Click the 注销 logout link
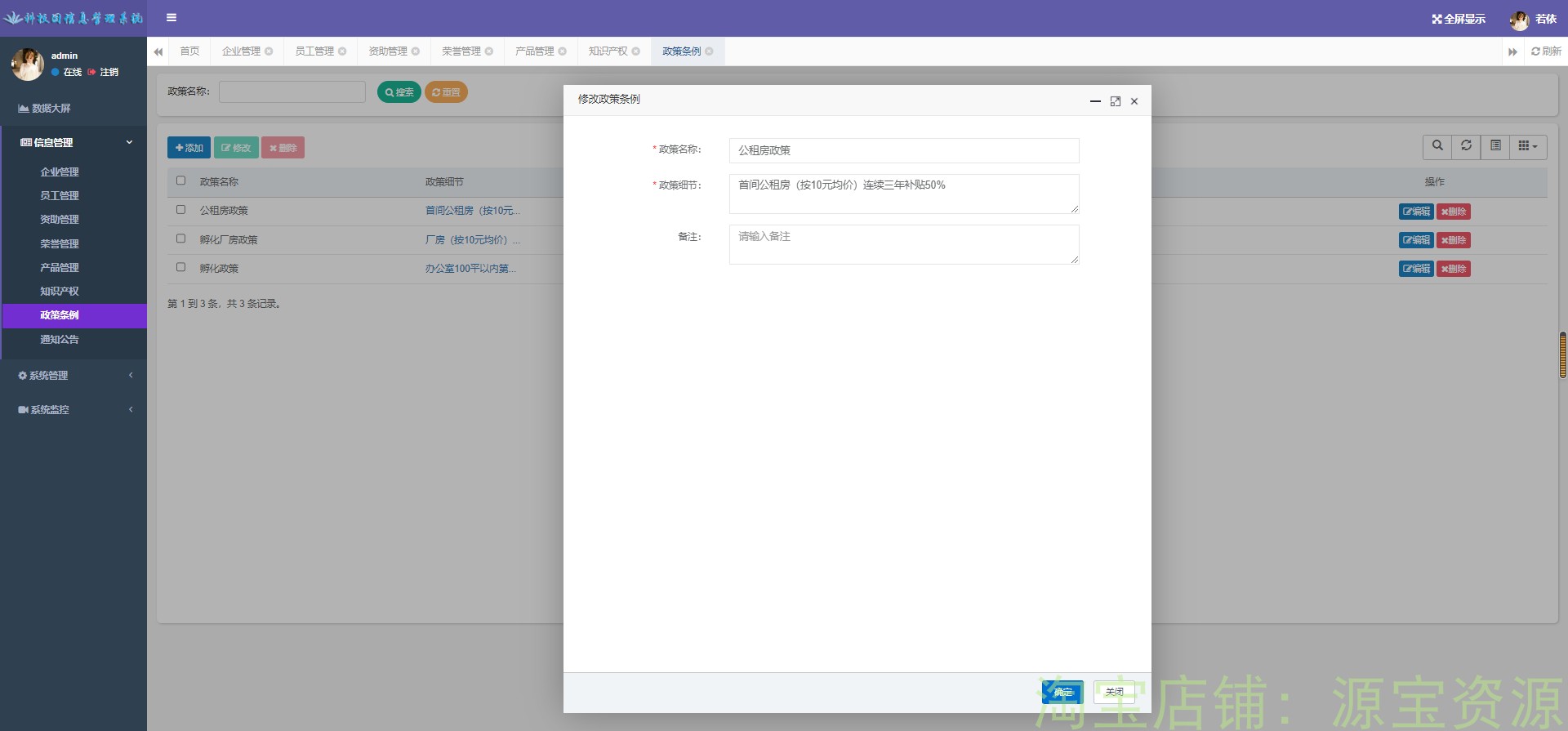Screen dimensions: 1568x731 pyautogui.click(x=104, y=73)
